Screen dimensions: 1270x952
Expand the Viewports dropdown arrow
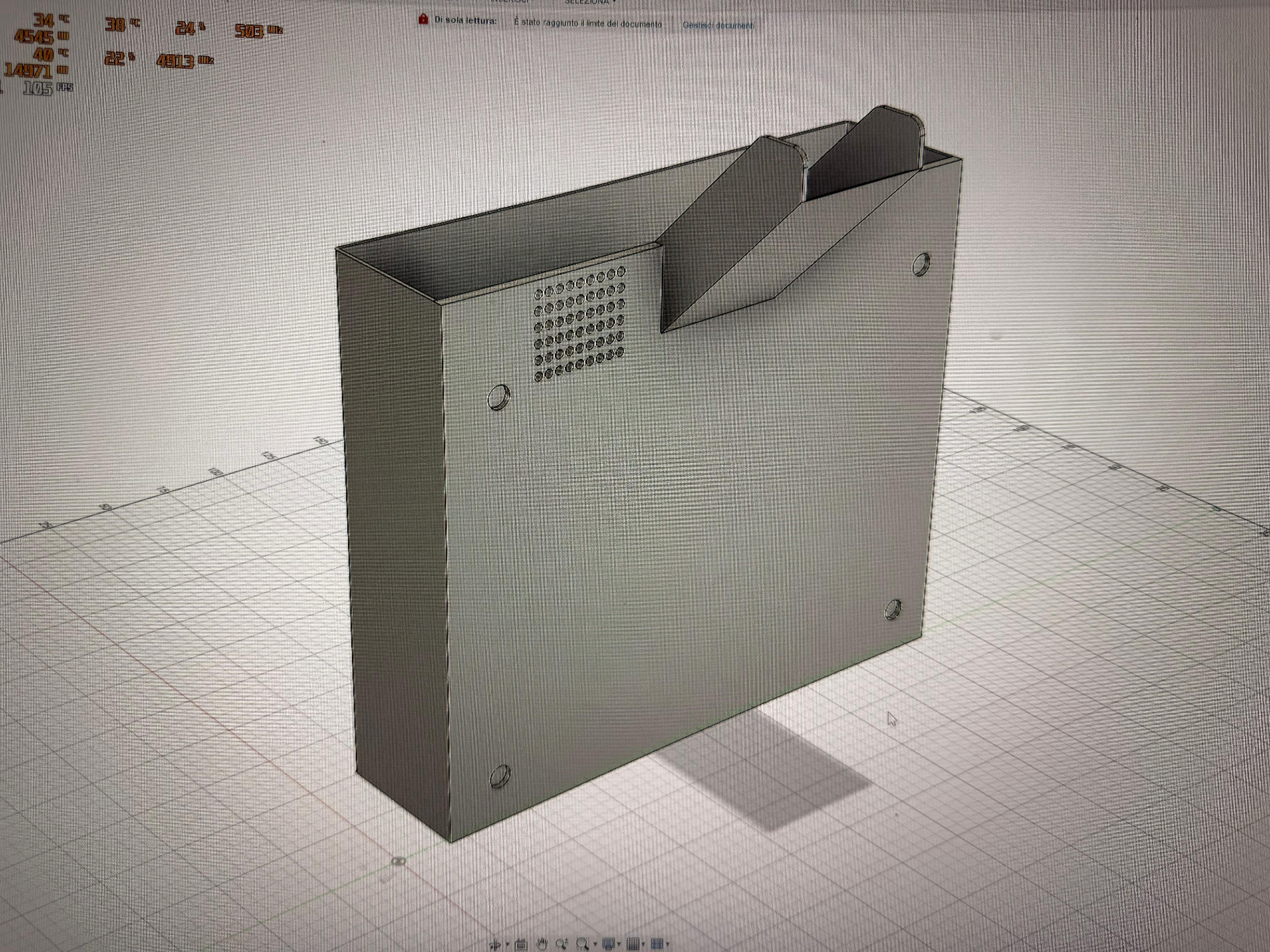(667, 944)
